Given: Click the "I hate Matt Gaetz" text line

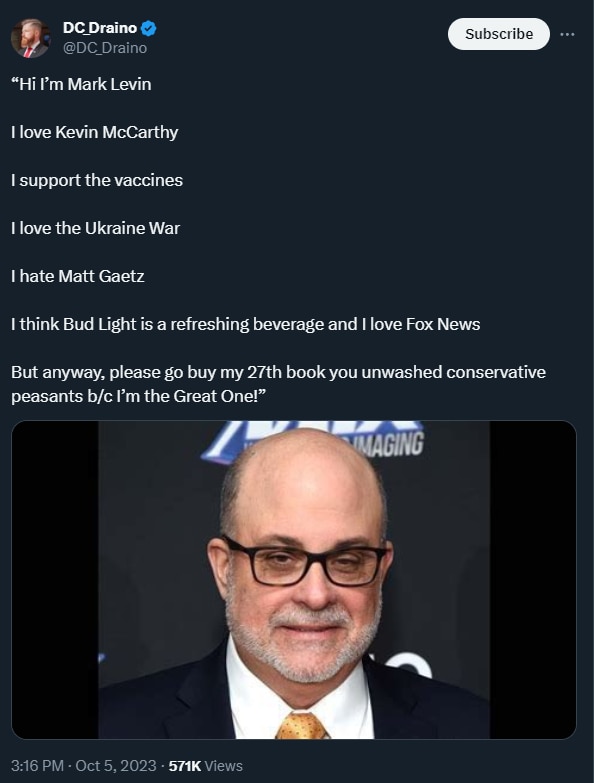Looking at the screenshot, I should pos(77,276).
